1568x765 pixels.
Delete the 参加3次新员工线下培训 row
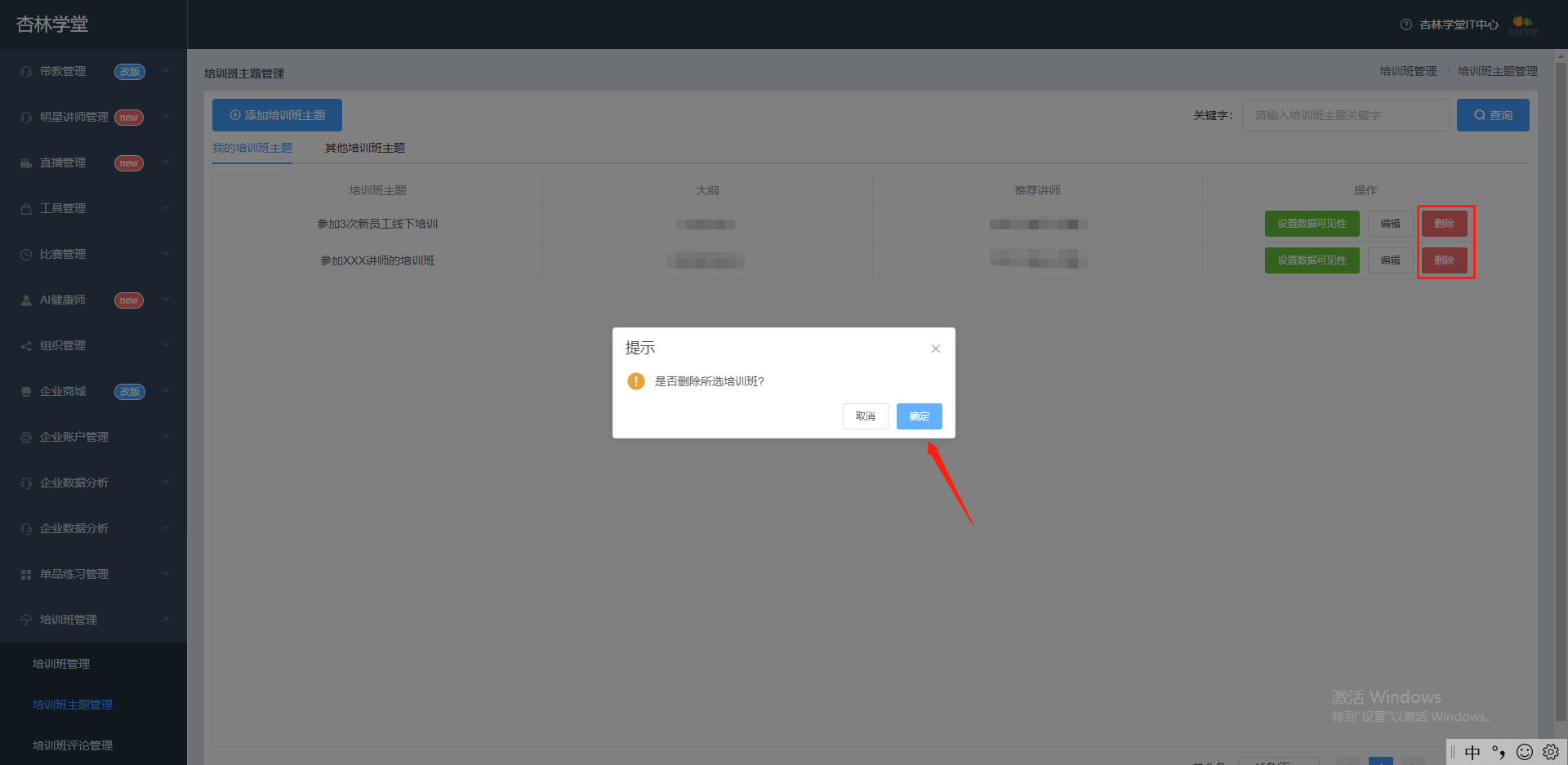pos(1445,224)
